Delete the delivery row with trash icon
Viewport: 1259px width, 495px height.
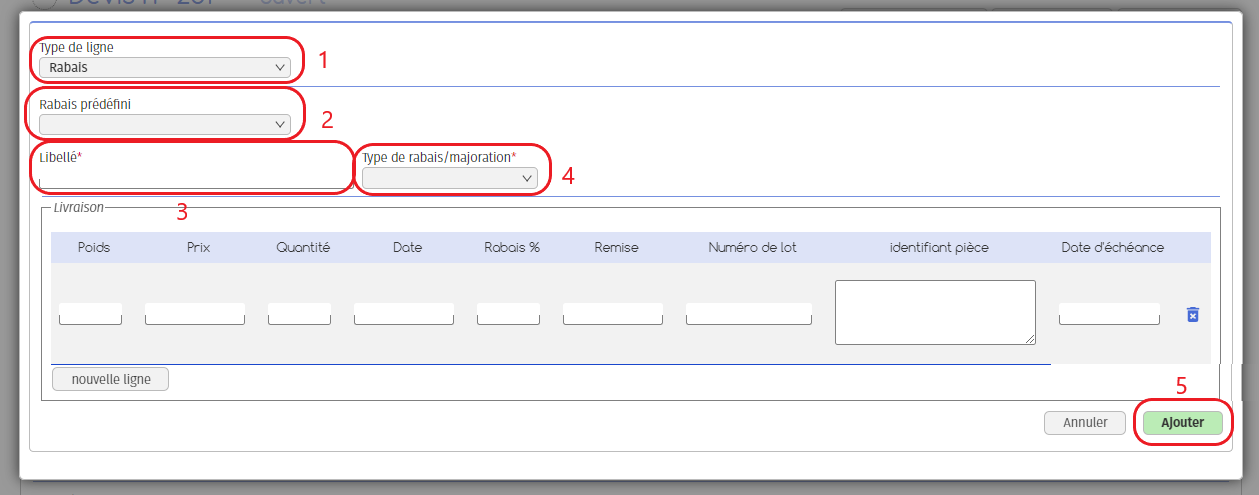1192,315
